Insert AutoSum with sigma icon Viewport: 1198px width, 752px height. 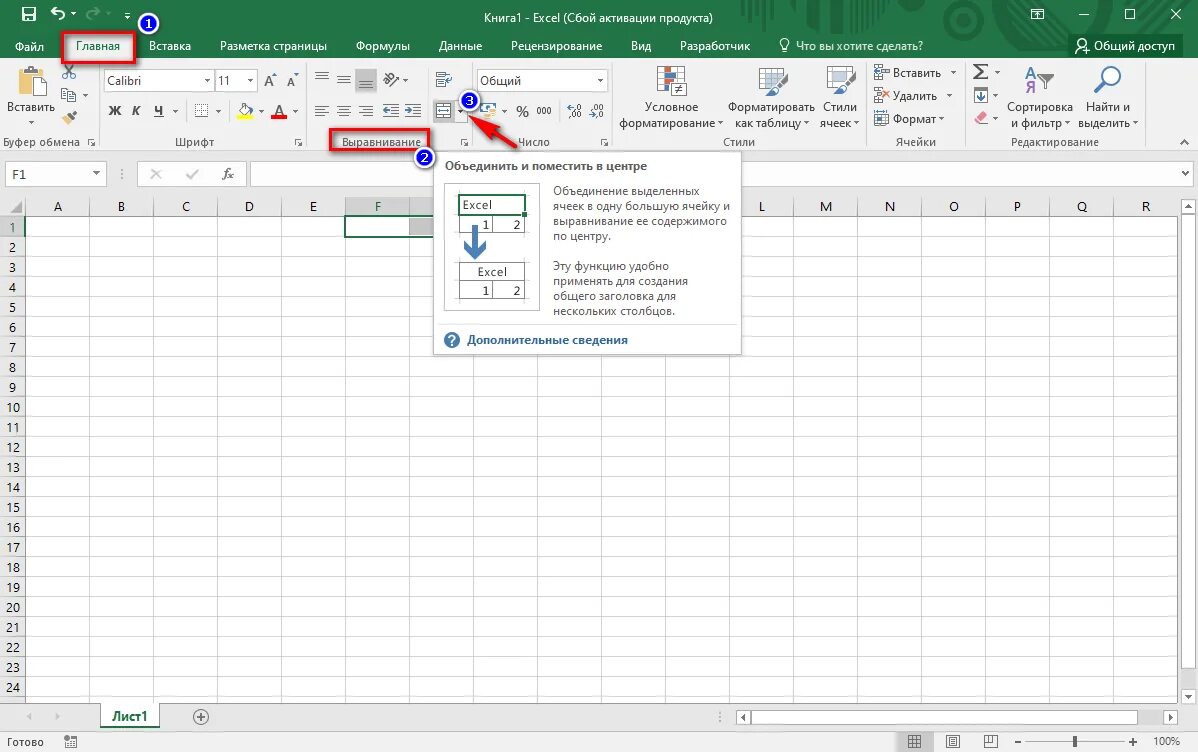click(980, 72)
